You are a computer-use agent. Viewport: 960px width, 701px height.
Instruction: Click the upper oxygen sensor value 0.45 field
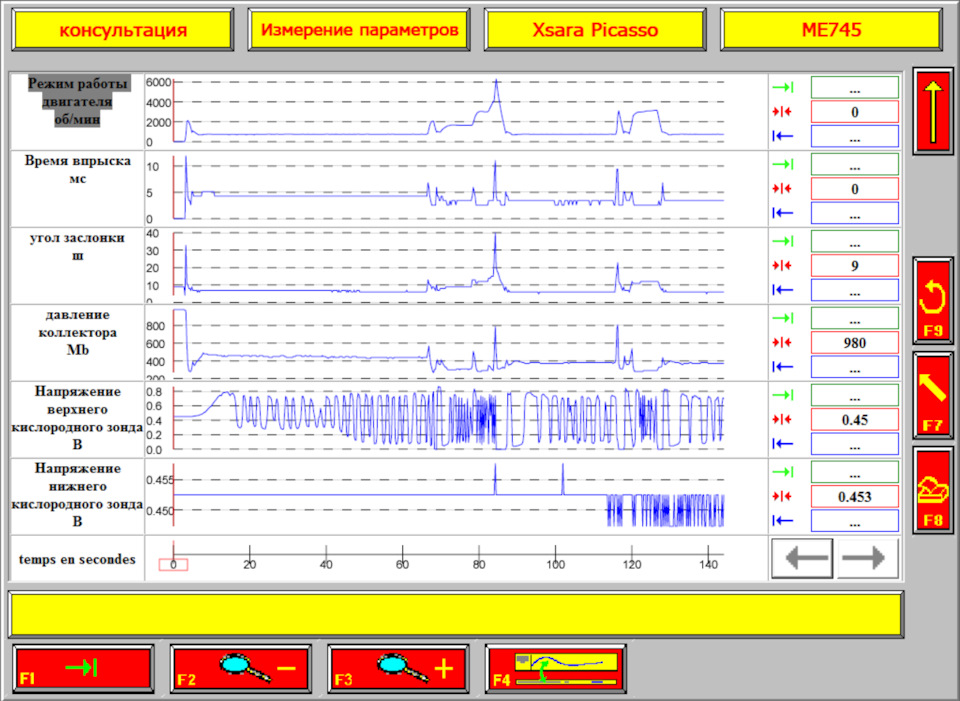click(854, 420)
